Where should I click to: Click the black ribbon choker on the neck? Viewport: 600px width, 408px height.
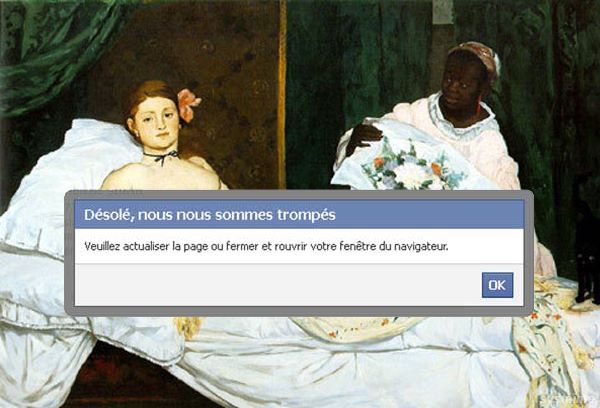[x=161, y=156]
